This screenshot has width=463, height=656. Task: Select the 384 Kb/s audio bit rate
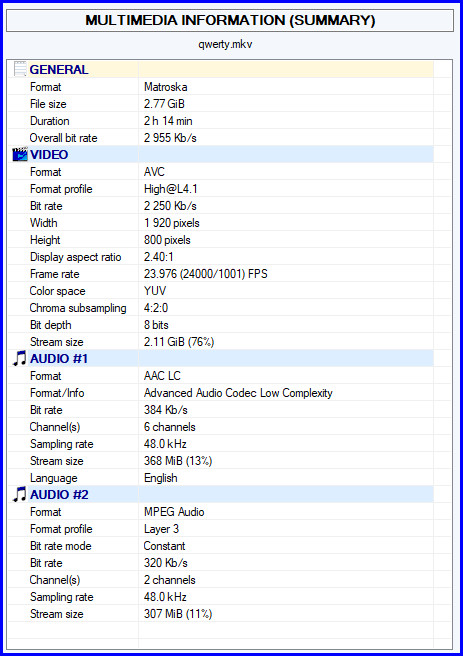coord(166,410)
